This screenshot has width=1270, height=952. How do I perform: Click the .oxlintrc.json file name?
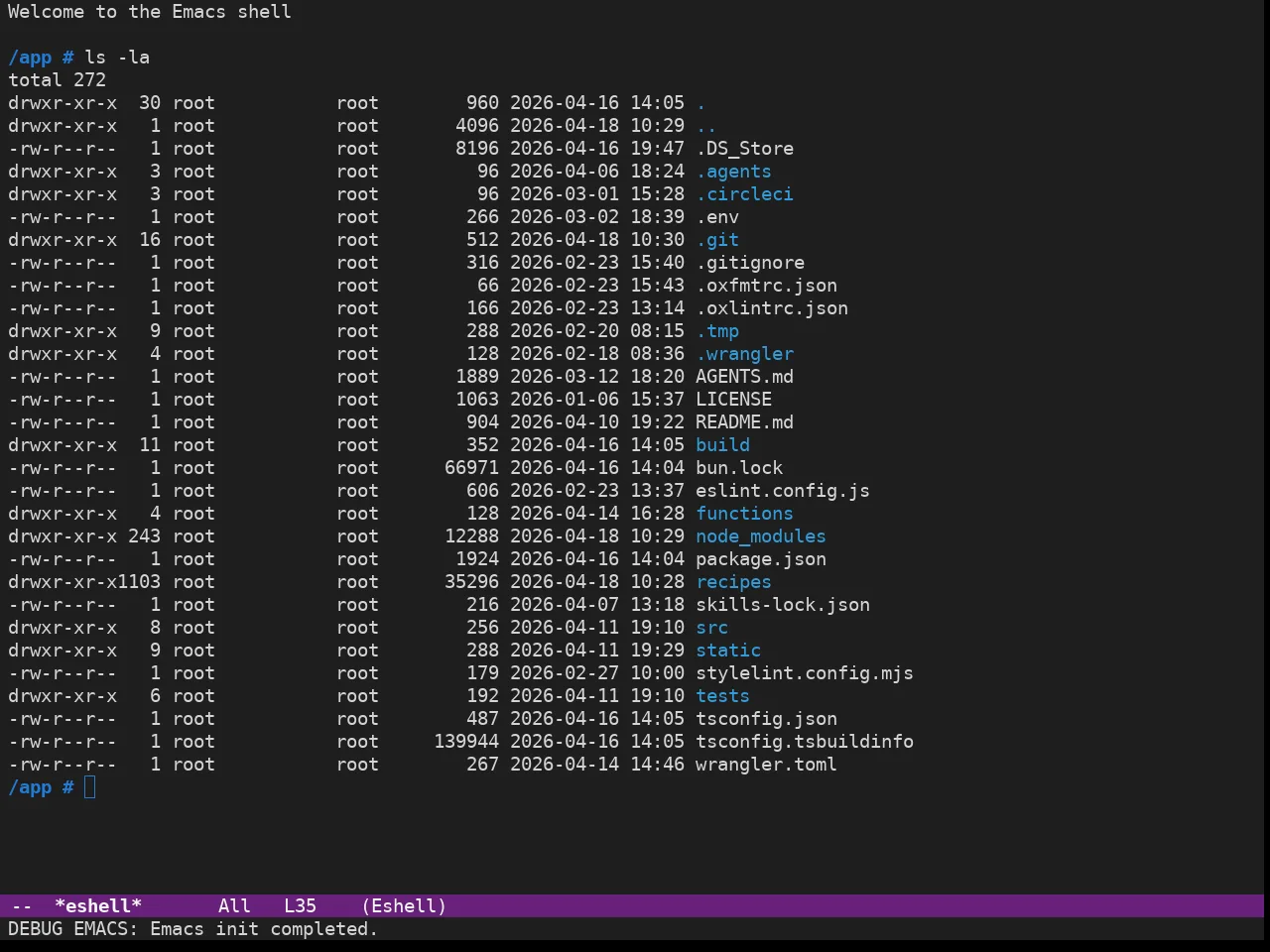pyautogui.click(x=772, y=308)
